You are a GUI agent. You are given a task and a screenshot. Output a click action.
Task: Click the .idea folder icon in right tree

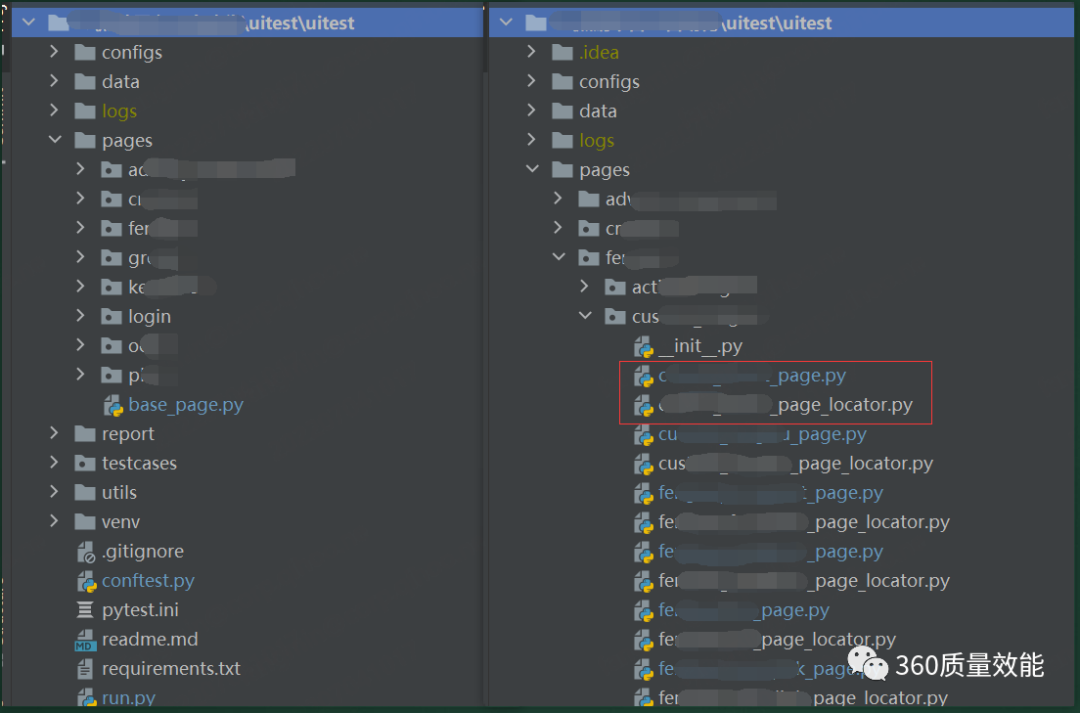[562, 52]
